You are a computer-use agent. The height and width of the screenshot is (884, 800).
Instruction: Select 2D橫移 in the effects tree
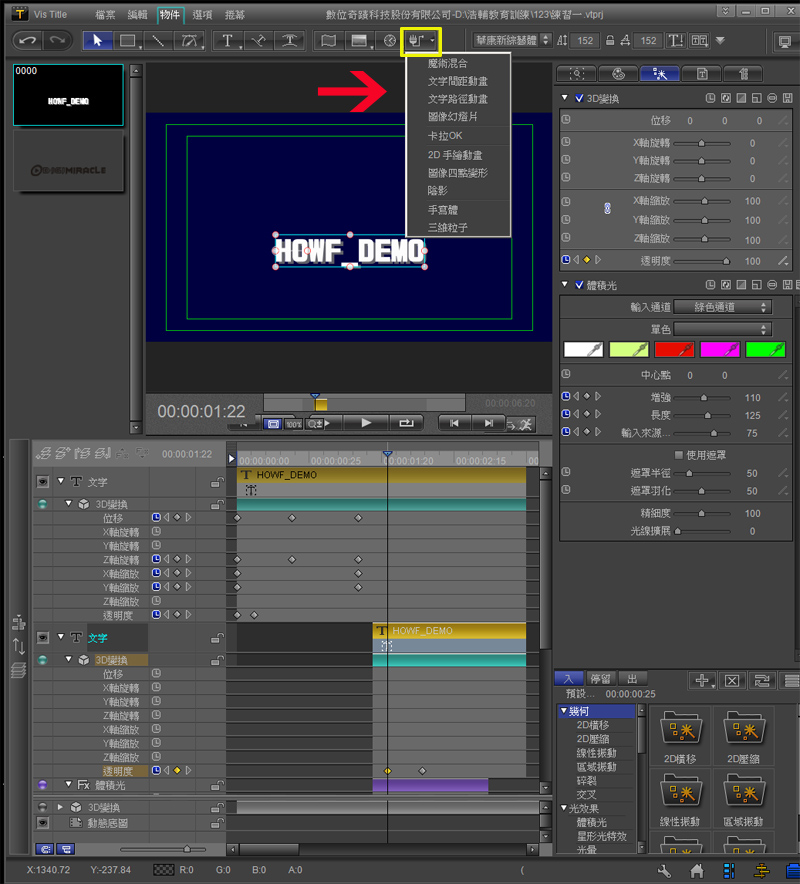pyautogui.click(x=593, y=725)
